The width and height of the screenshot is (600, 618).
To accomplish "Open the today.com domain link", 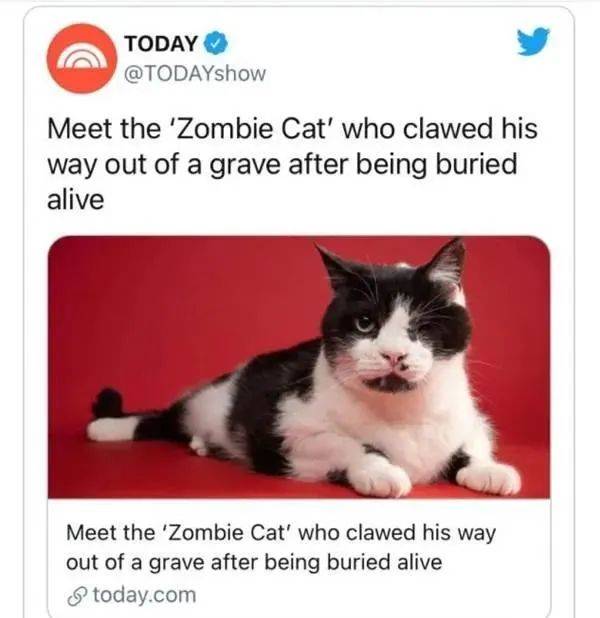I will [144, 595].
